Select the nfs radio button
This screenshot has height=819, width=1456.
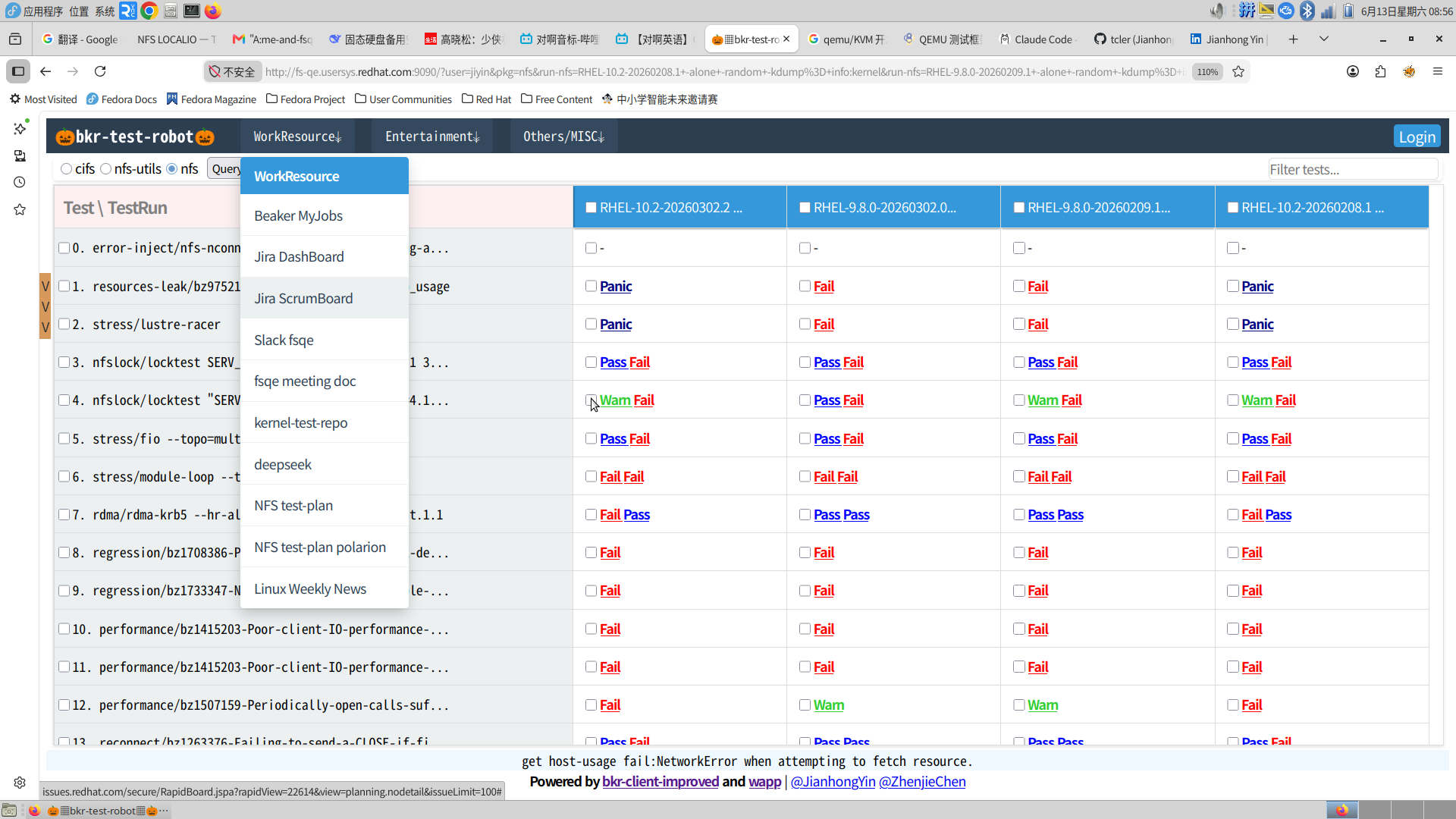(x=172, y=169)
